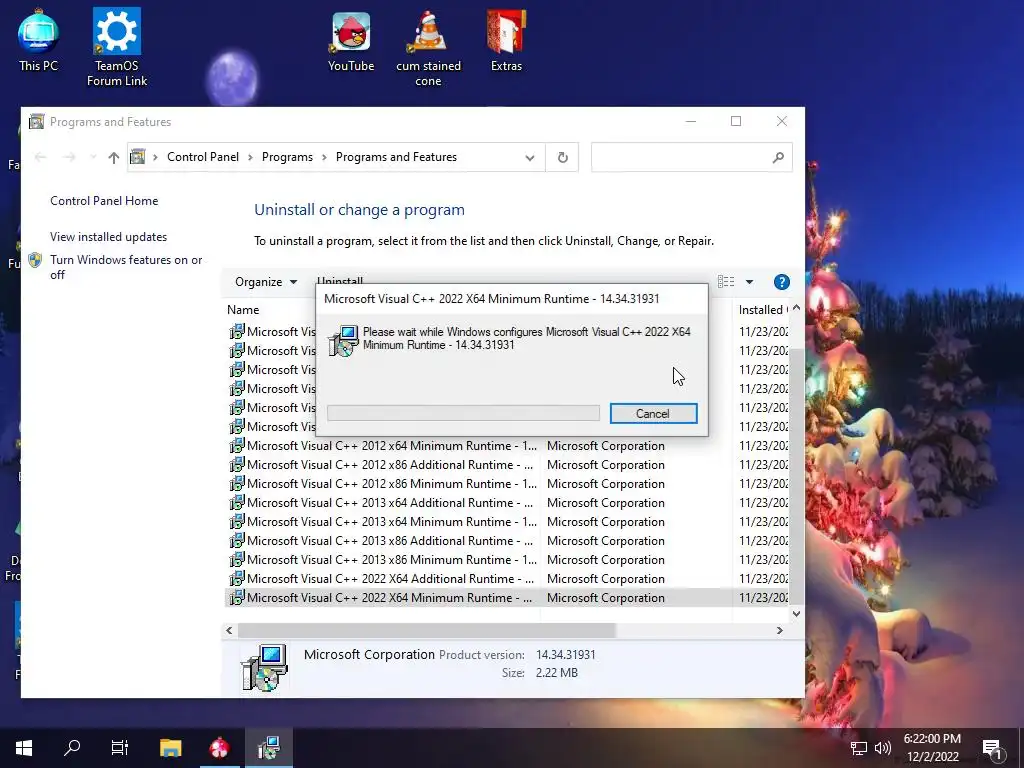This screenshot has width=1024, height=768.
Task: Open Task View on the taskbar
Action: (120, 748)
